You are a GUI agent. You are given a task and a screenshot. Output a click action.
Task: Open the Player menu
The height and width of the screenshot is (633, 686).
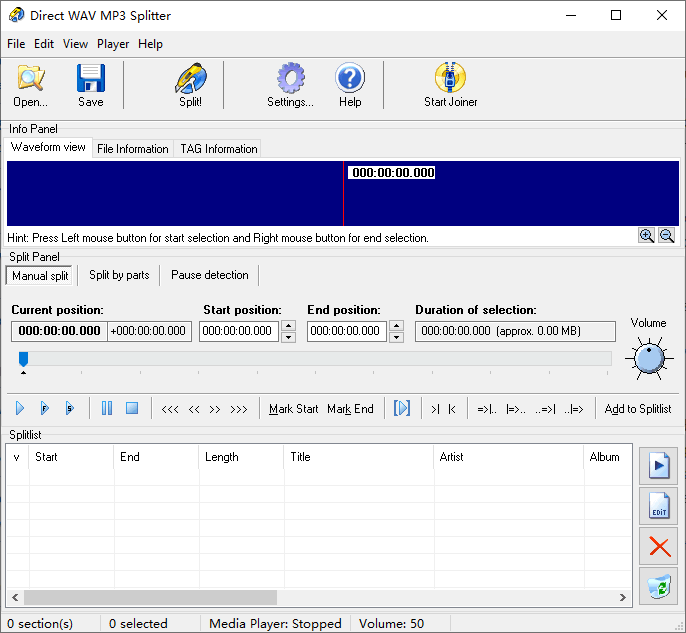point(113,44)
